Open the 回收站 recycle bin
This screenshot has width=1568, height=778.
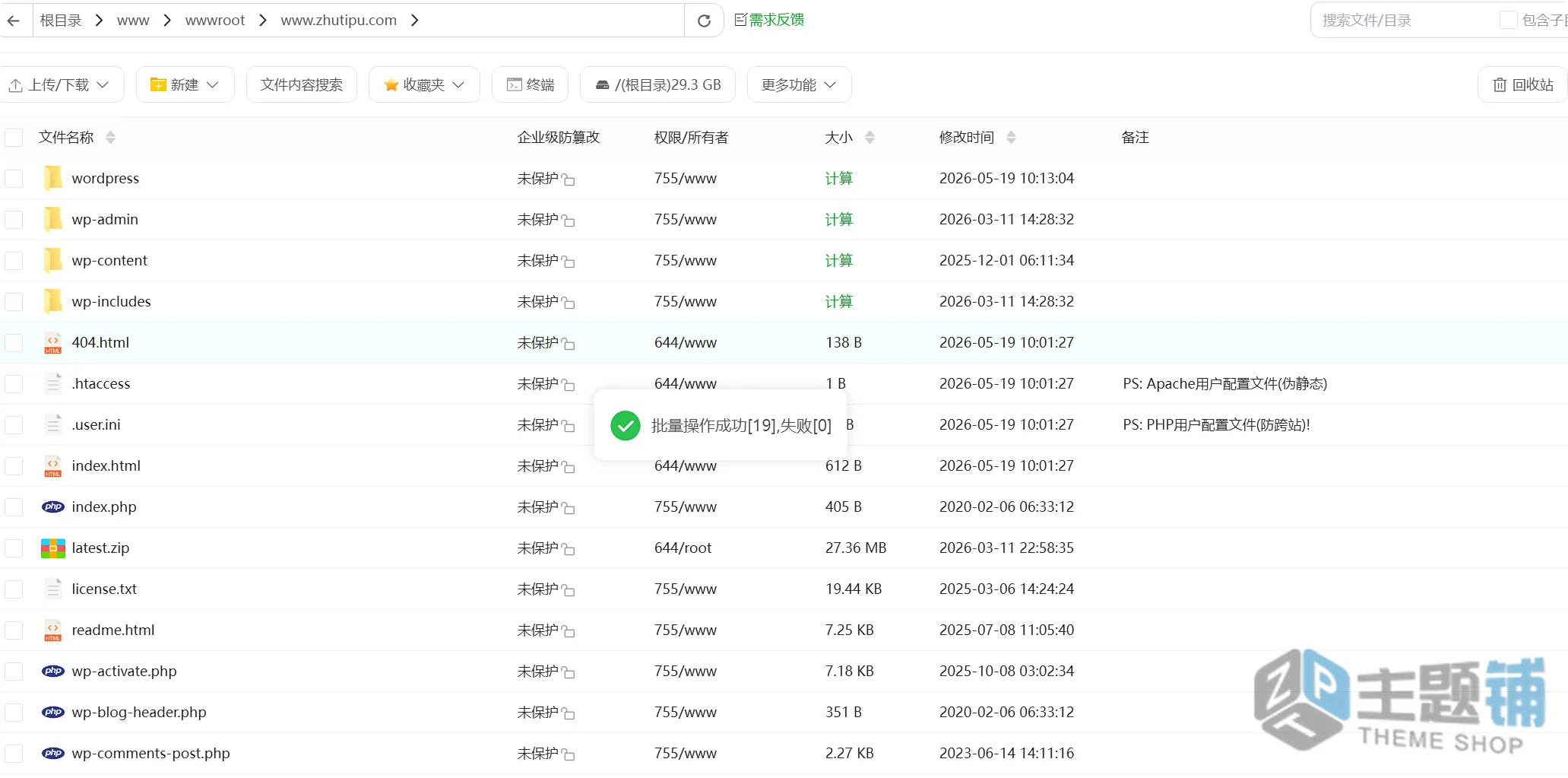(1522, 84)
